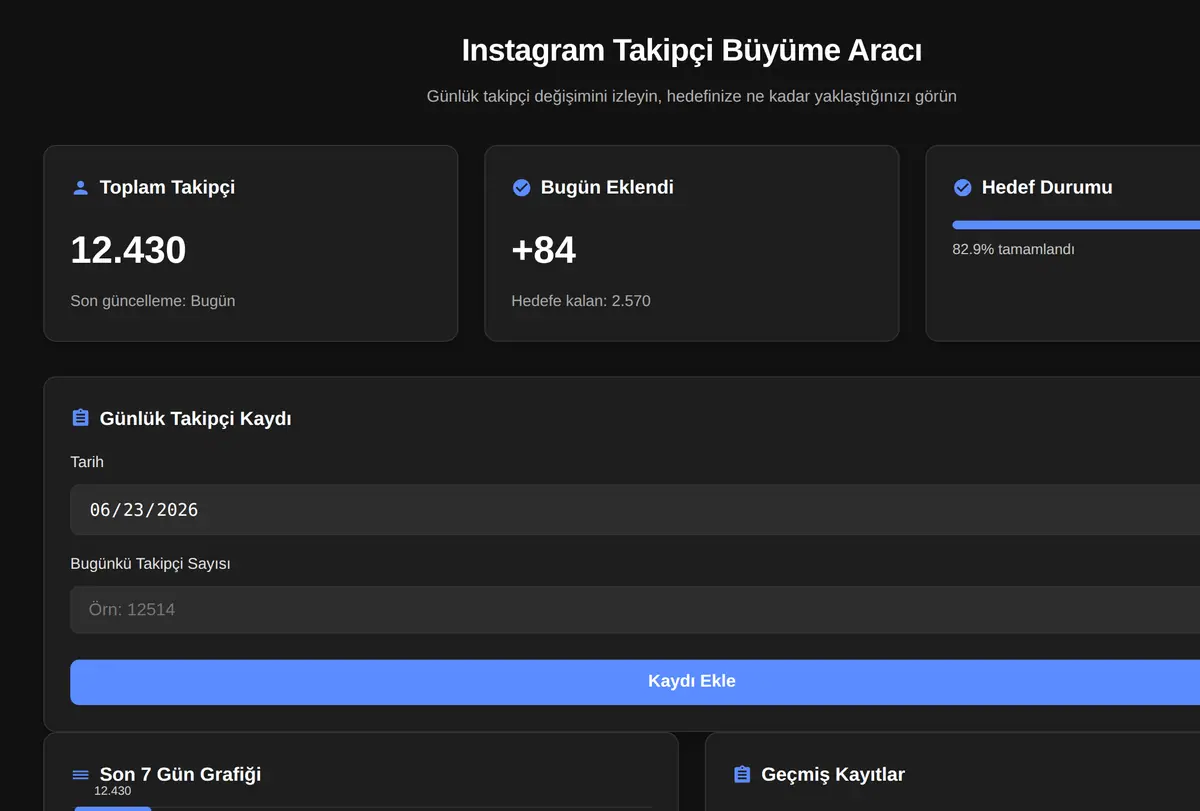Click the checkmark icon beside Bugün Eklendi
The image size is (1200, 811).
(521, 187)
